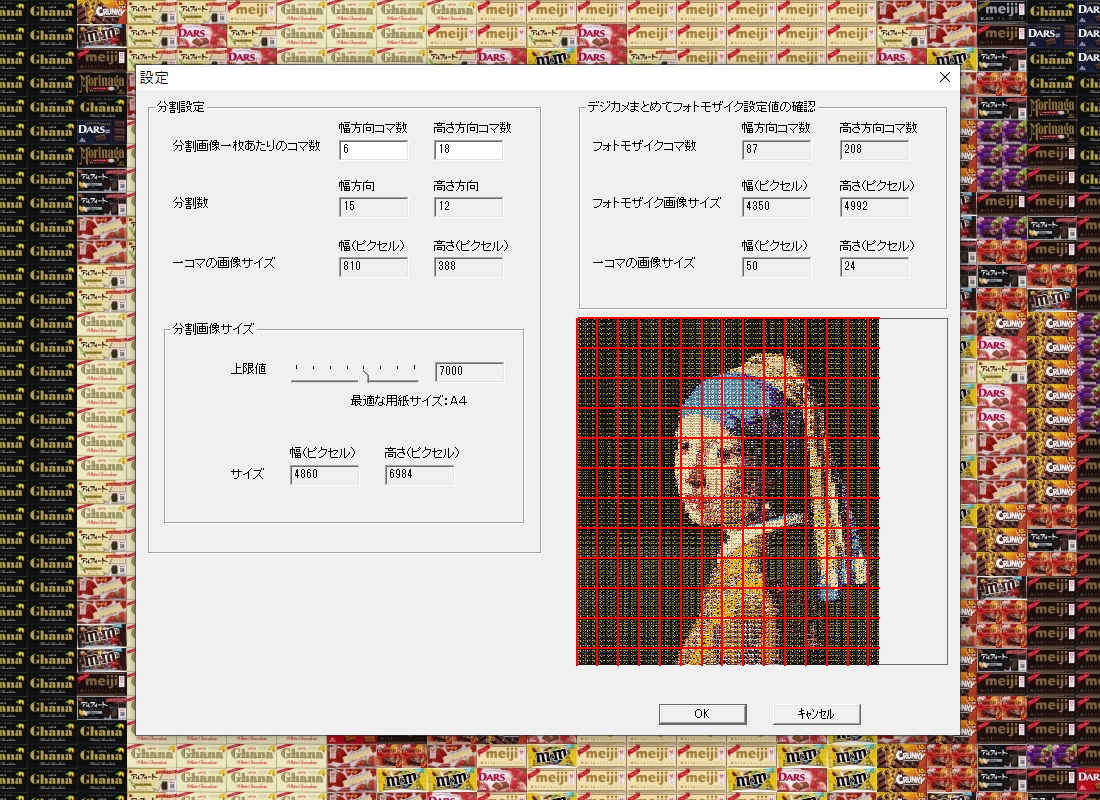Click the 分割数 label

[190, 203]
